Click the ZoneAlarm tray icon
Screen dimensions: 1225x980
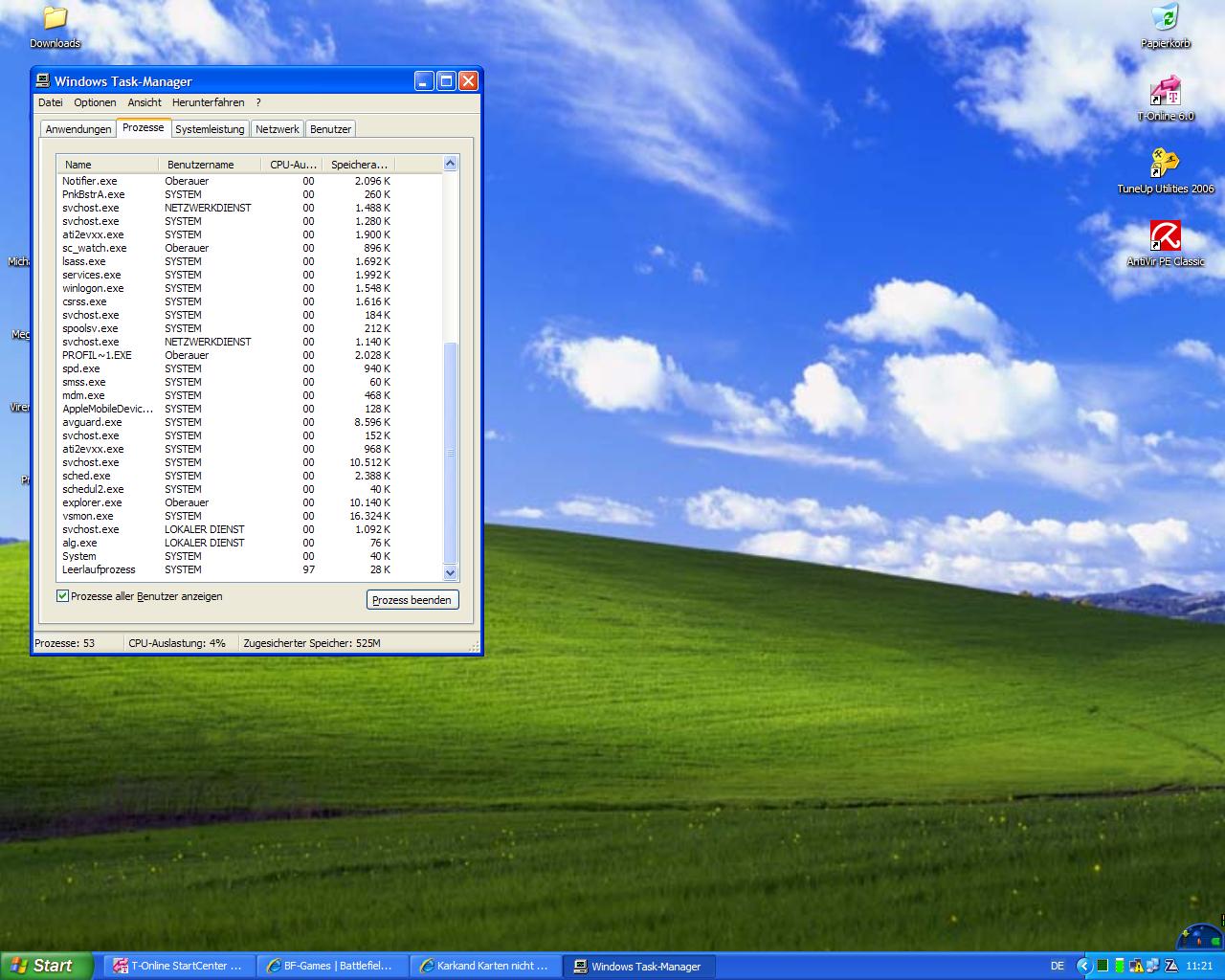point(1169,967)
